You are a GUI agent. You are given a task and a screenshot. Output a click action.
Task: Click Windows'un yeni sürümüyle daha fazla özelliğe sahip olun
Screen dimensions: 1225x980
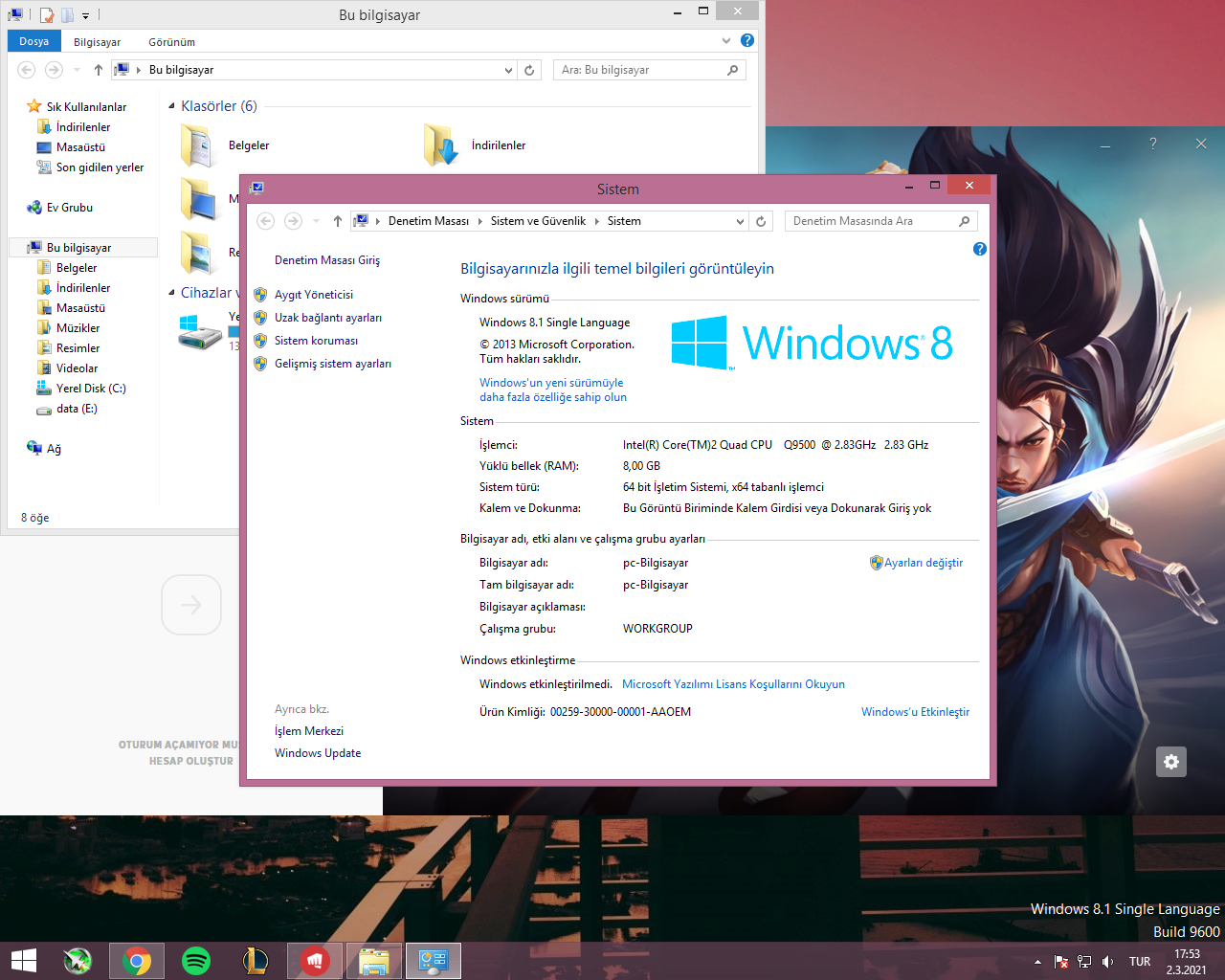pyautogui.click(x=553, y=390)
